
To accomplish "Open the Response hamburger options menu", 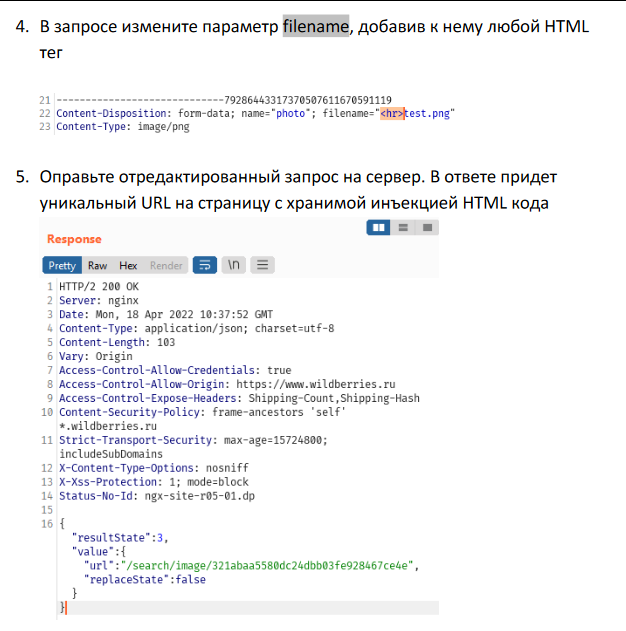I will (262, 265).
